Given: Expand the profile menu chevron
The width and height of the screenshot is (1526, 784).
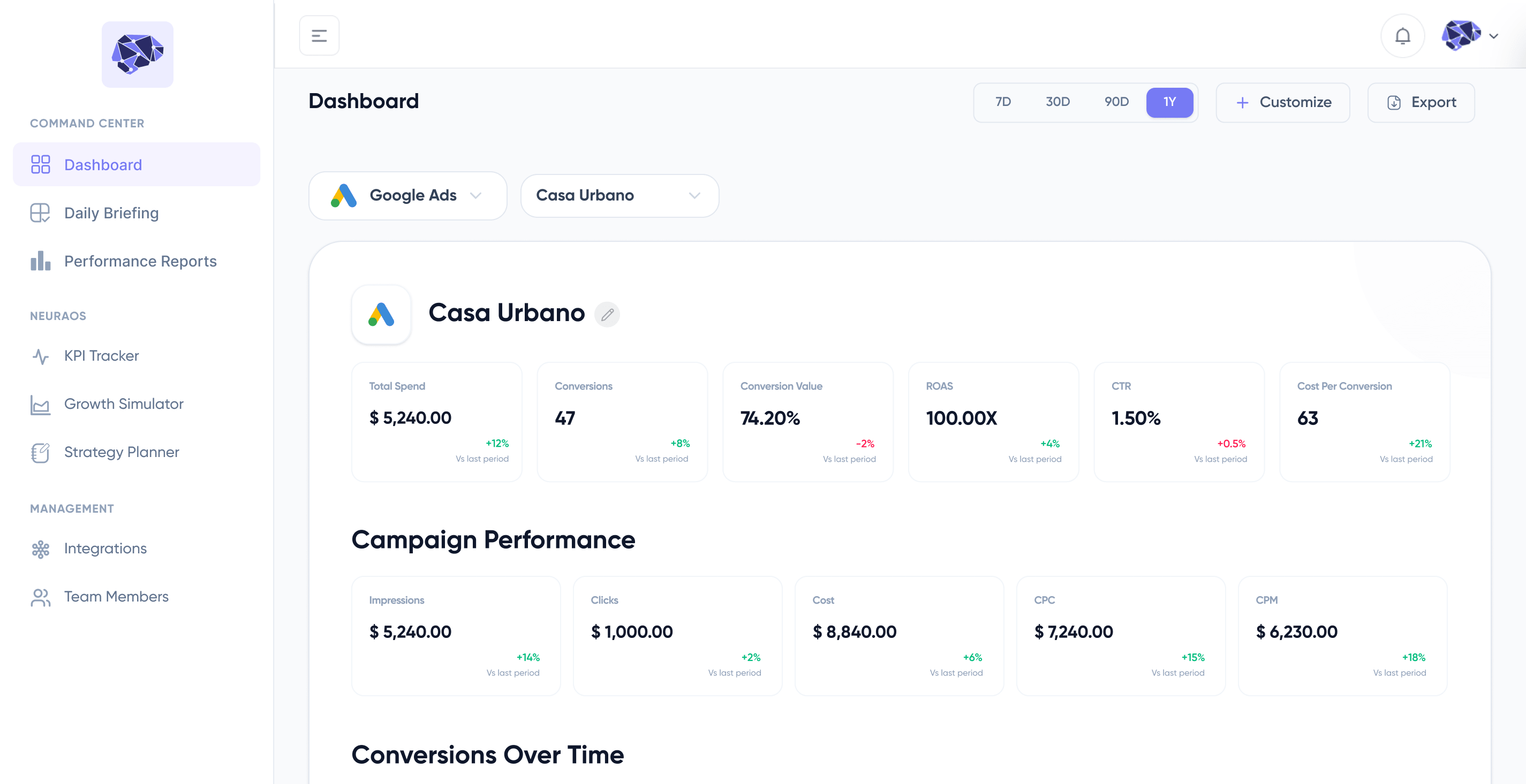Looking at the screenshot, I should (x=1493, y=36).
